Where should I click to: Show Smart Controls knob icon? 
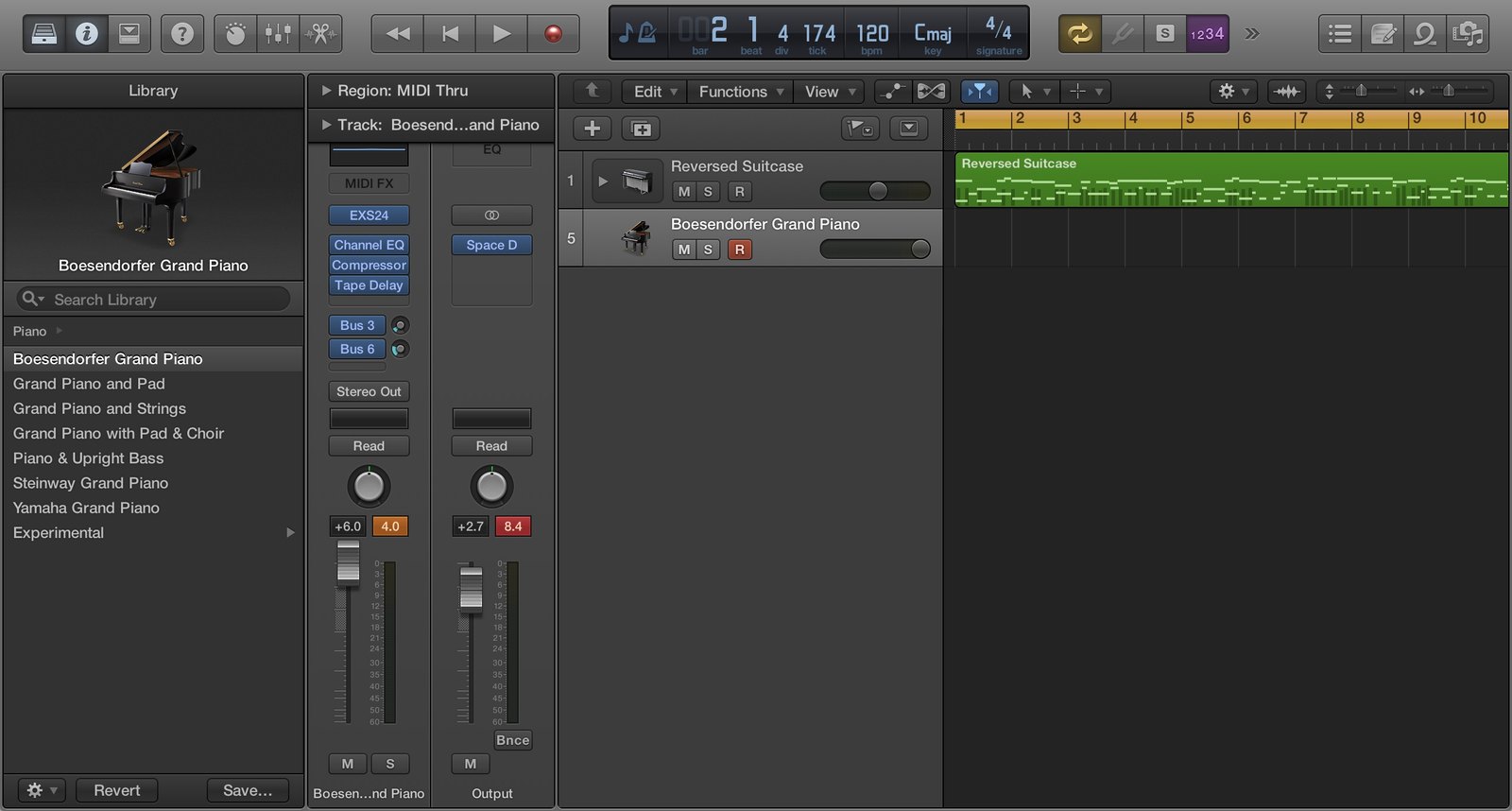point(235,34)
